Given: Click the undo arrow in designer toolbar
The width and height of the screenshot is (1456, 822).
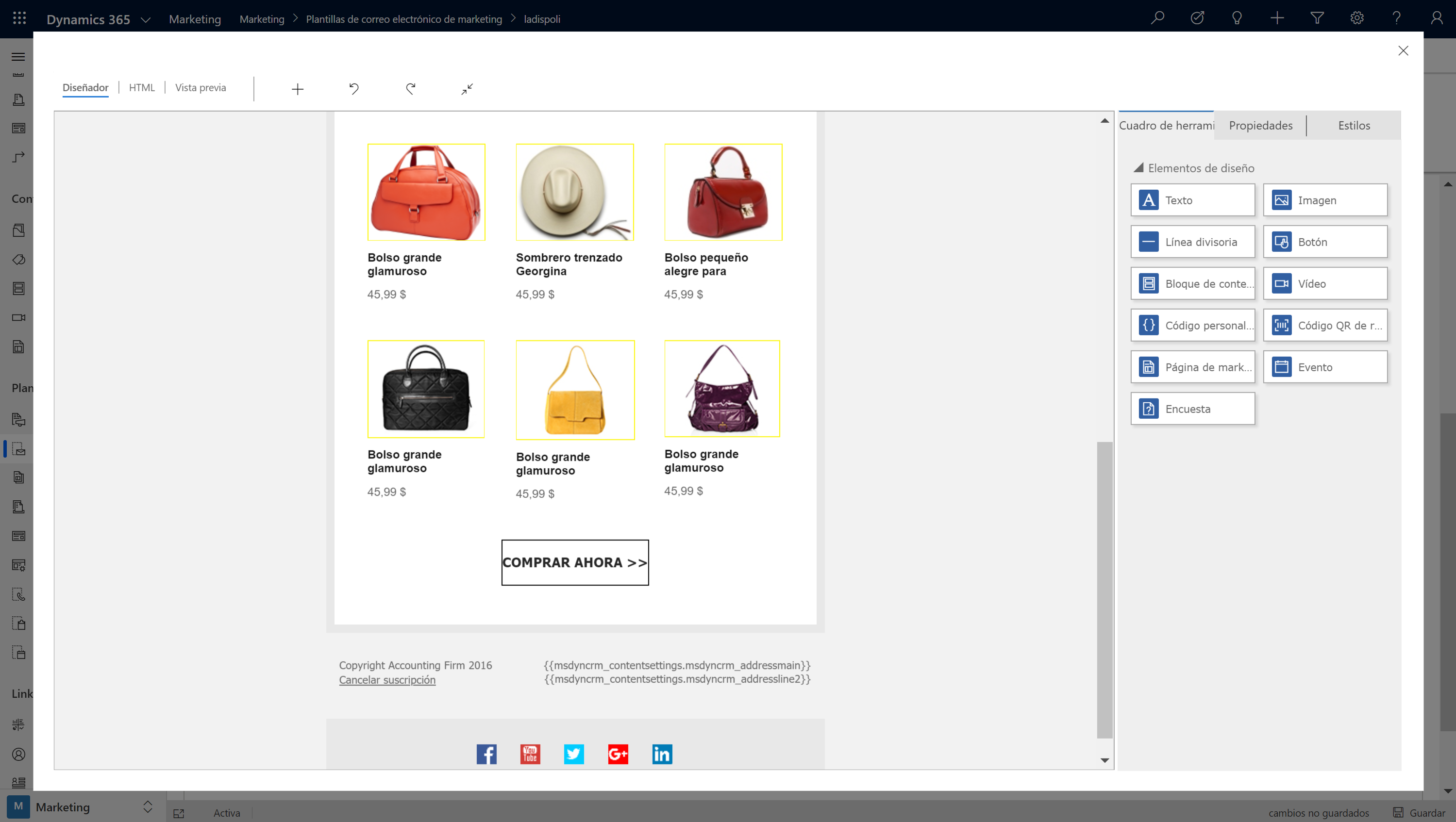Looking at the screenshot, I should 354,89.
